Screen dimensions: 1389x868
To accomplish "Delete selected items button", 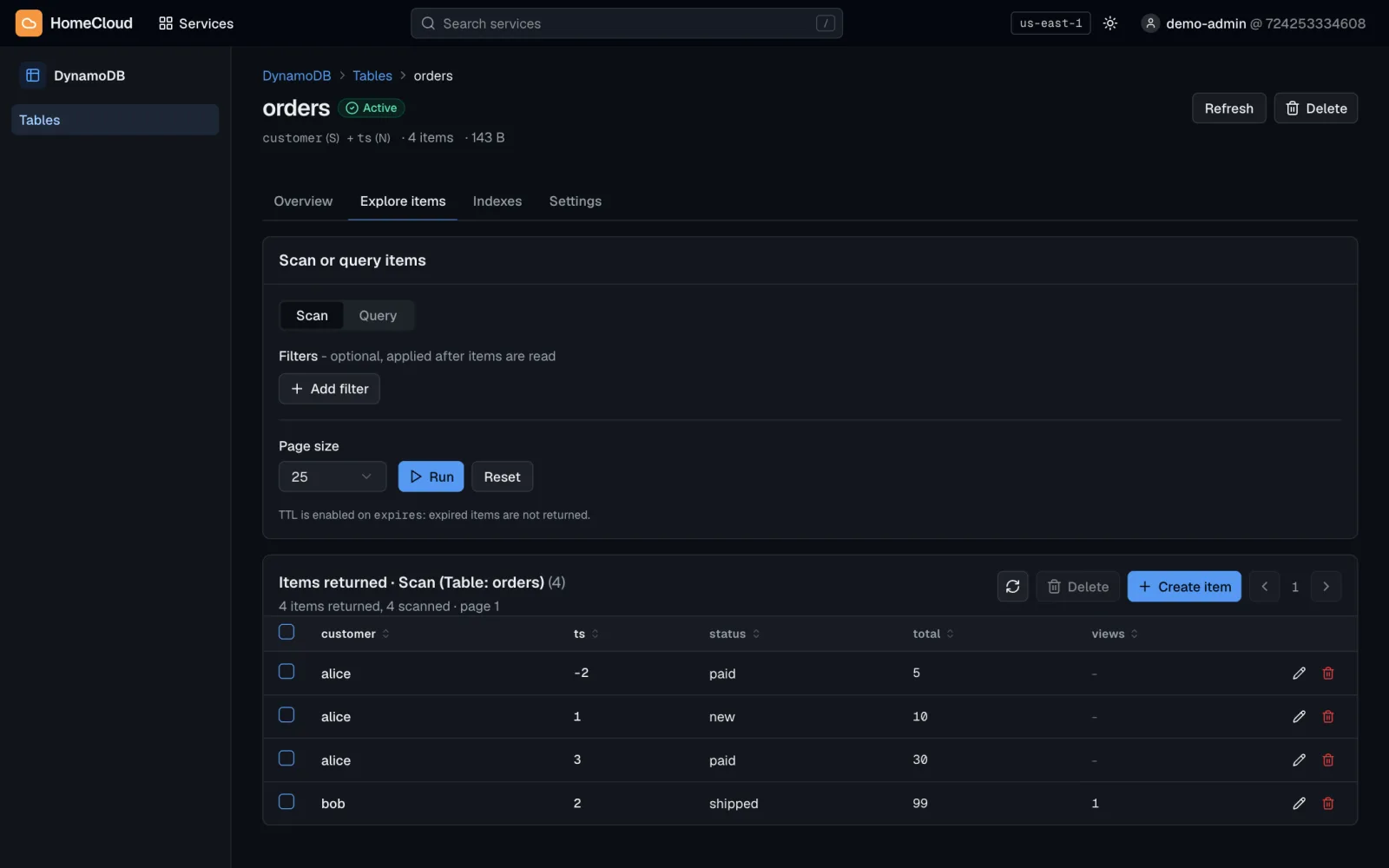I will pyautogui.click(x=1077, y=587).
